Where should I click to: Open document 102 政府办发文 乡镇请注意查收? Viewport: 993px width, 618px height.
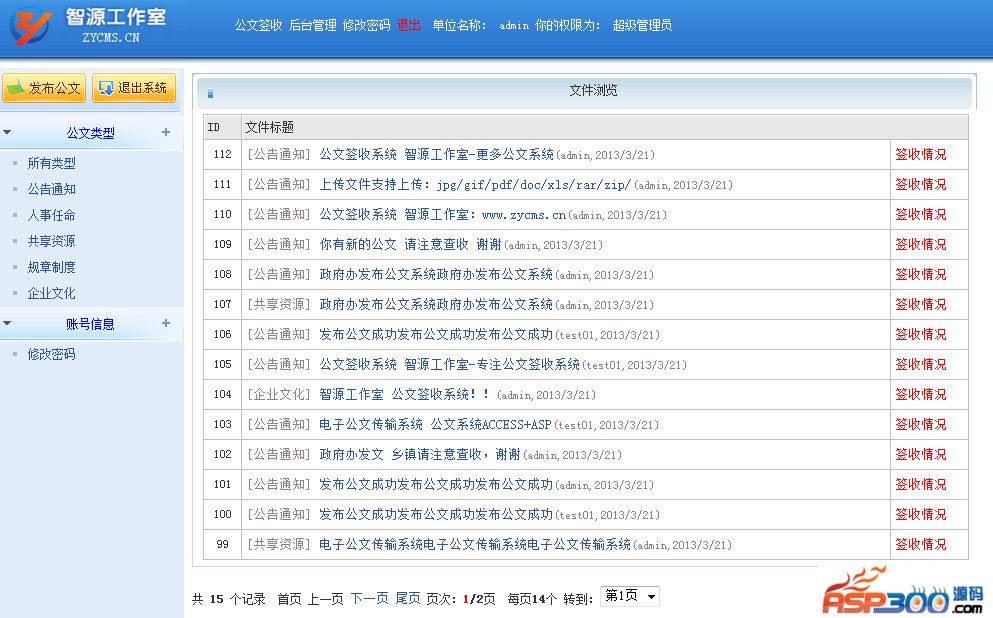pos(420,455)
